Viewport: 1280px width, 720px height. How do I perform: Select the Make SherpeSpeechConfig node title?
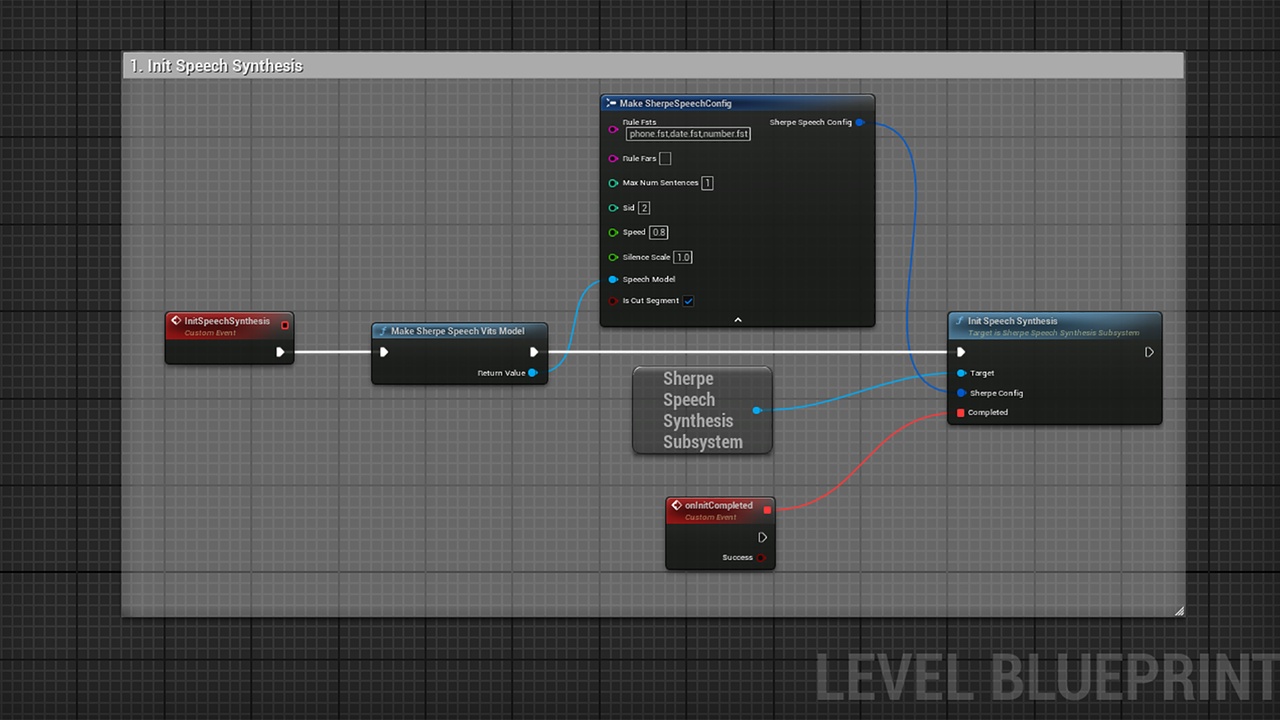tap(675, 103)
